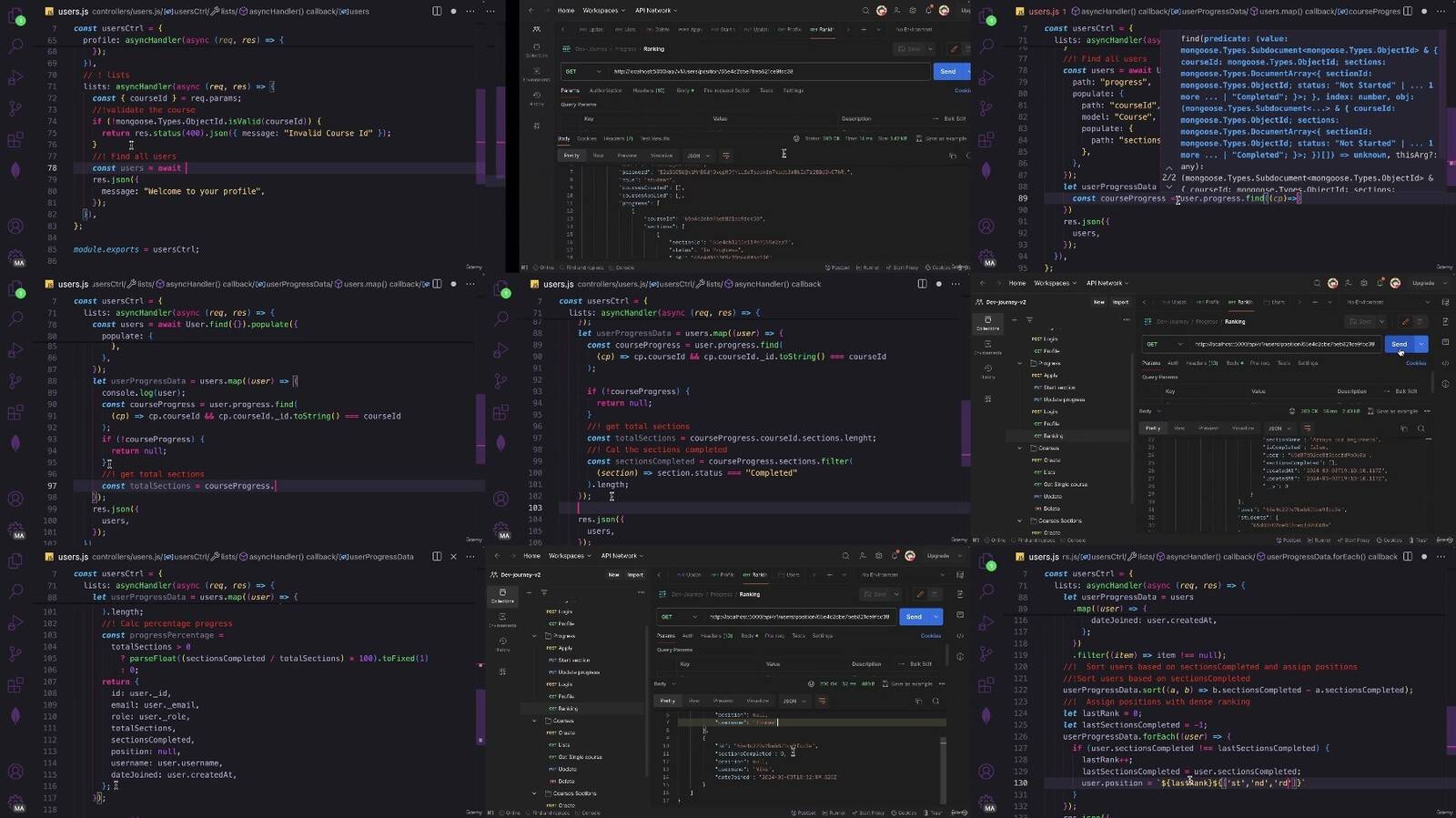Filter collections in Postman showing createdAt response
Viewport: 1456px width, 818px height.
pos(1029,319)
